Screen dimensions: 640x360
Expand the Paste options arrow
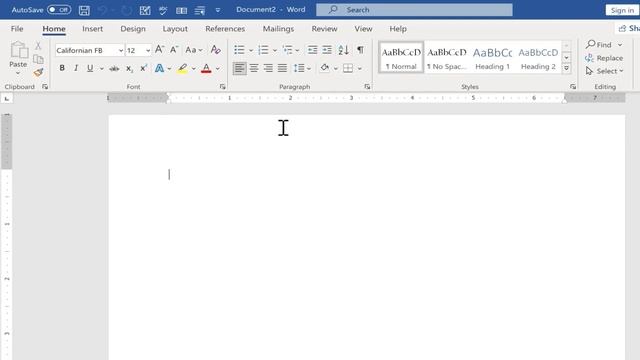pyautogui.click(x=18, y=73)
